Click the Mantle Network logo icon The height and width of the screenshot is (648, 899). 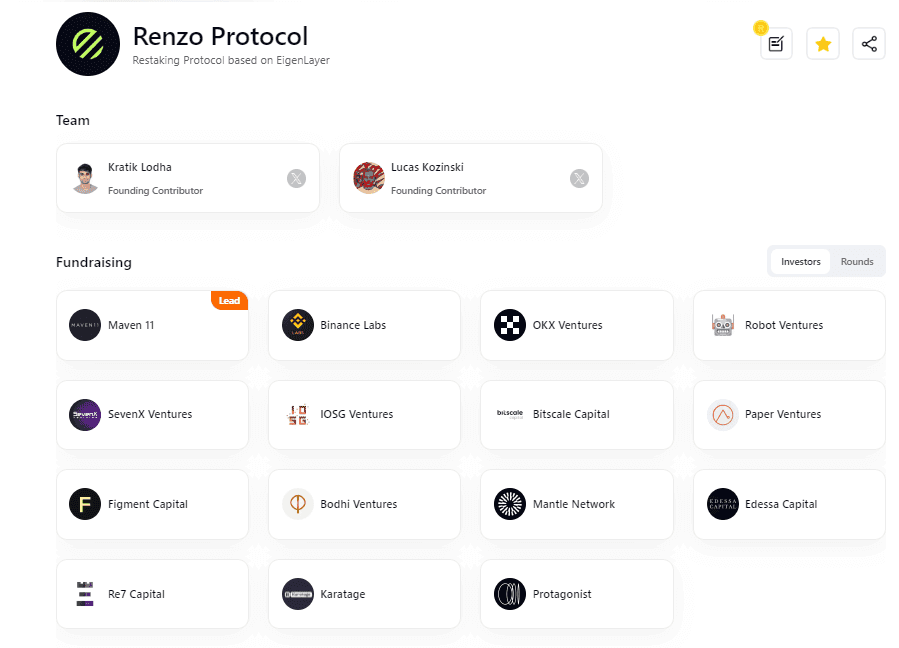[510, 504]
